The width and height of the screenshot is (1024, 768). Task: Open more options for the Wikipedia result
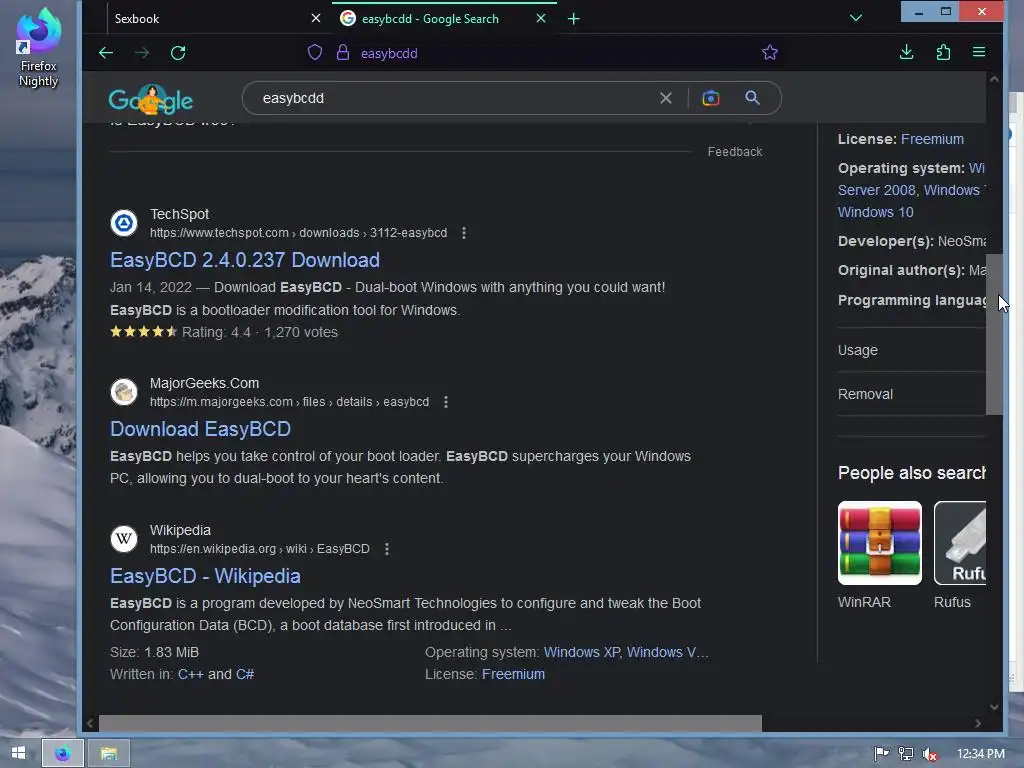coord(387,549)
